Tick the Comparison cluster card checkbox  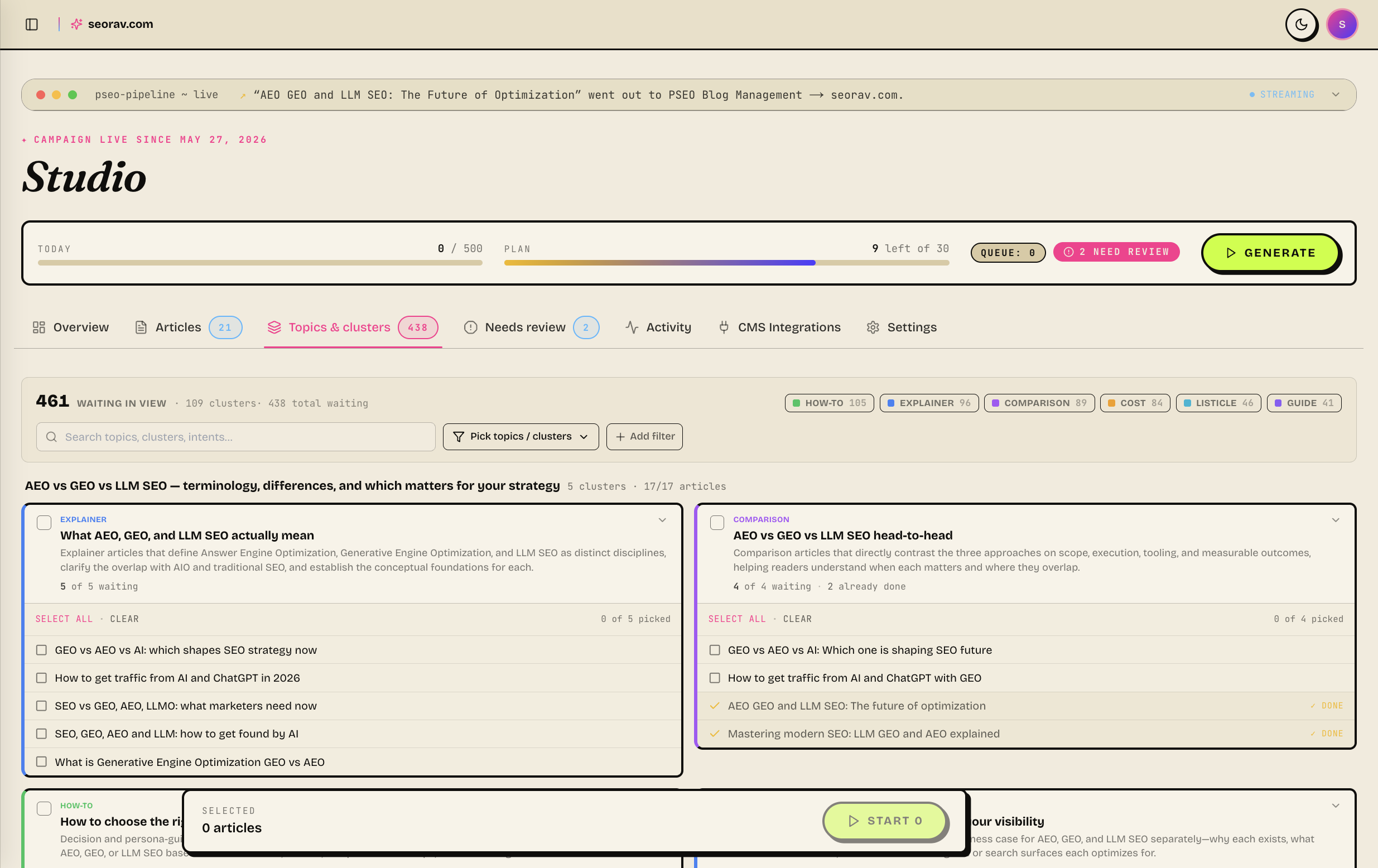(717, 523)
